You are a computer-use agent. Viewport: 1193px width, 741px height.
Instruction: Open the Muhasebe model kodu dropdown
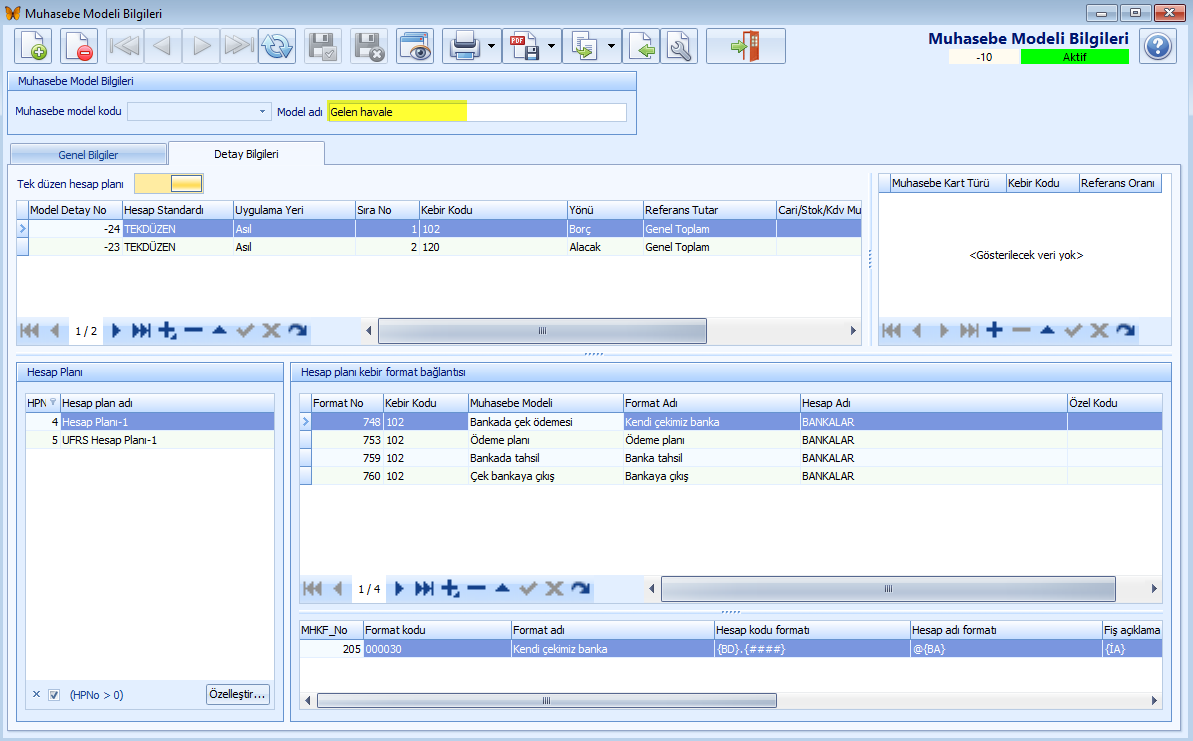click(262, 111)
